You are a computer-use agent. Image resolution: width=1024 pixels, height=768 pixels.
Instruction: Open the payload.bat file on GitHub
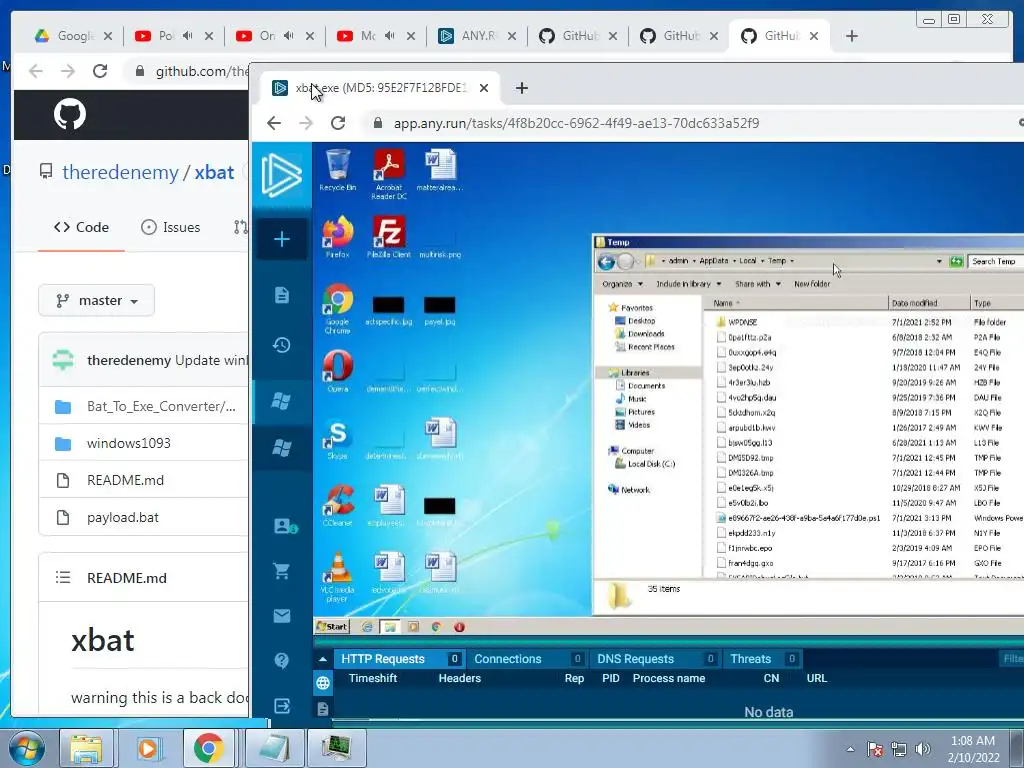(x=123, y=517)
